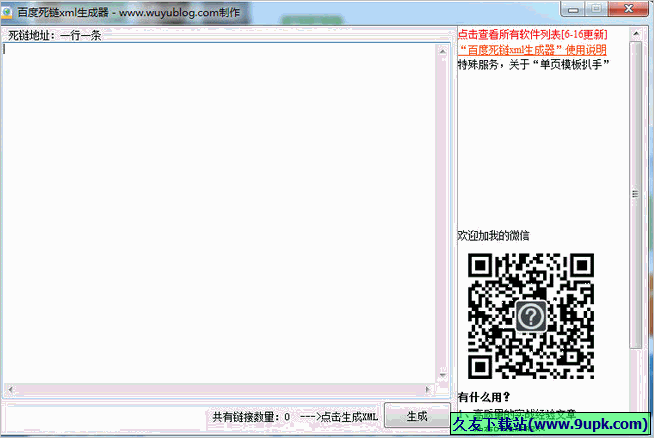
Task: Click the 死链地址:一行一条 label
Action: coord(55,35)
